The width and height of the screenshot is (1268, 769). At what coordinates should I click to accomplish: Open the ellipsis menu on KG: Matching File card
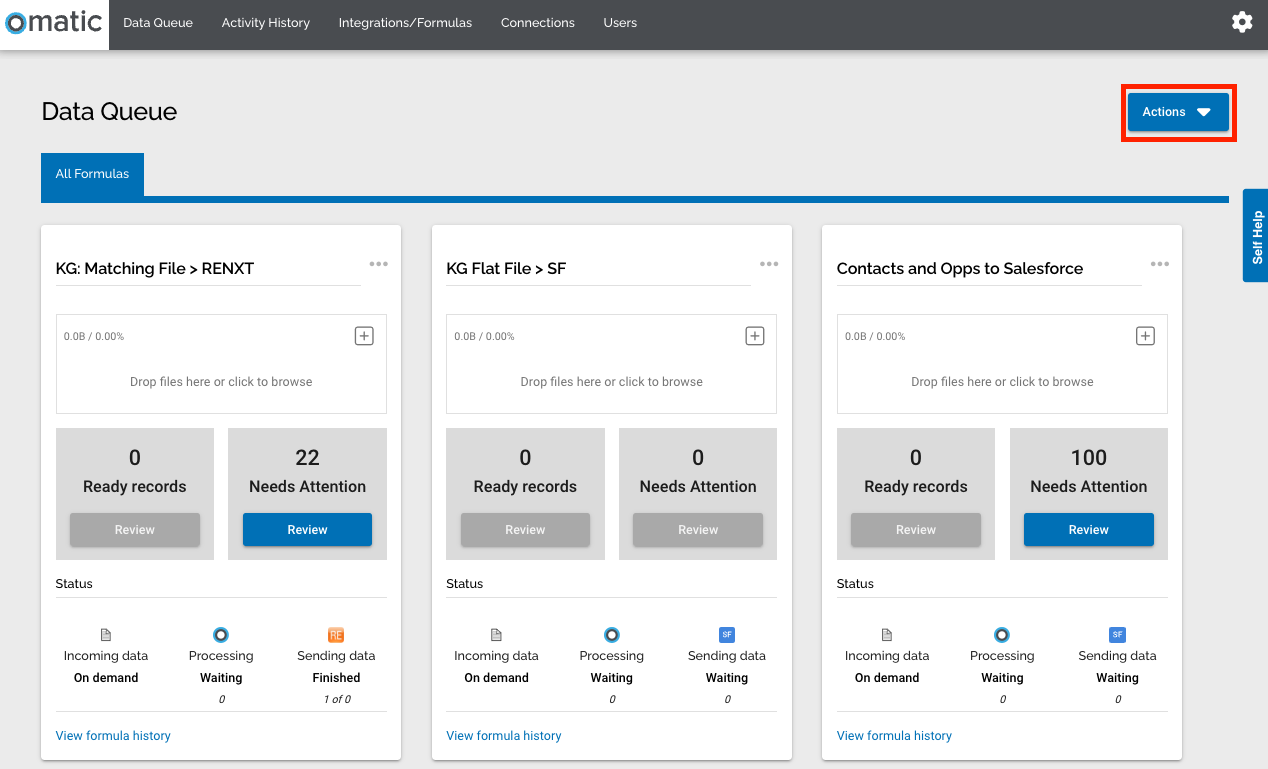[378, 263]
